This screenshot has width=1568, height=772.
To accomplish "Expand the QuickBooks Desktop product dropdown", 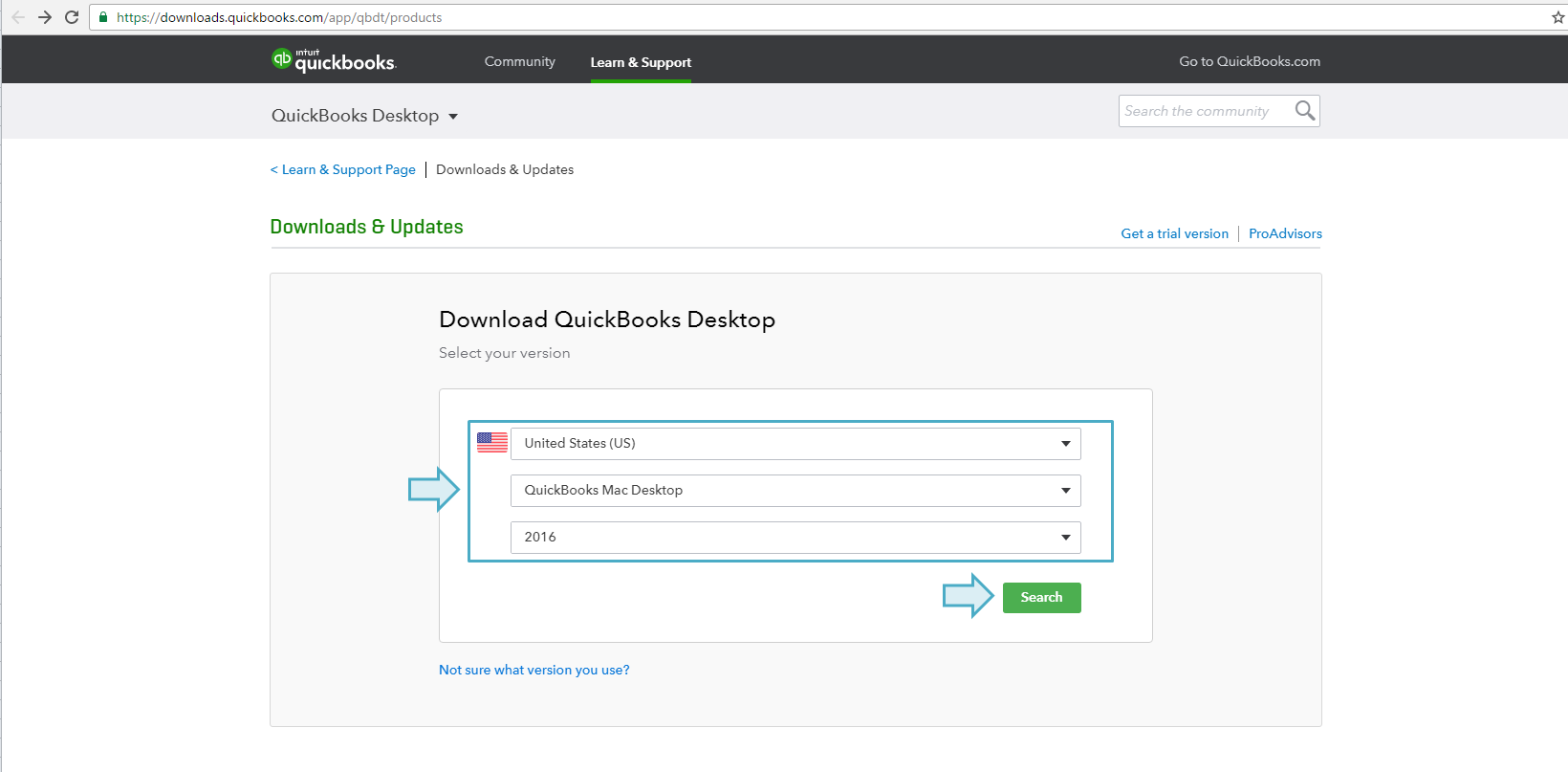I will (x=365, y=116).
